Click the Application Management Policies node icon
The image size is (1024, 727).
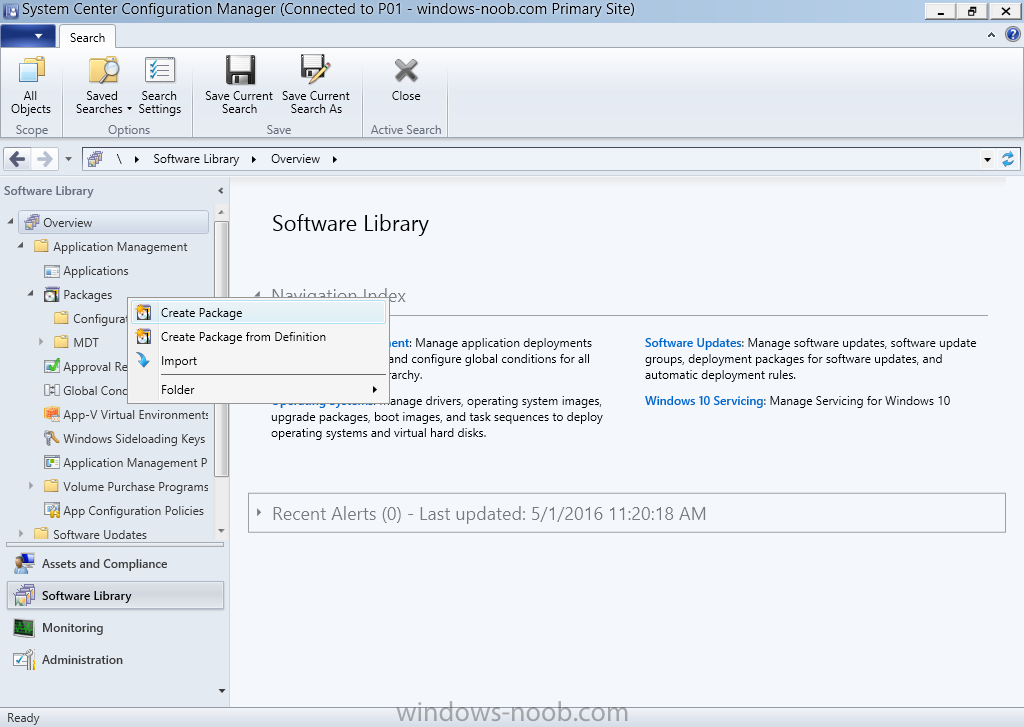pyautogui.click(x=52, y=462)
